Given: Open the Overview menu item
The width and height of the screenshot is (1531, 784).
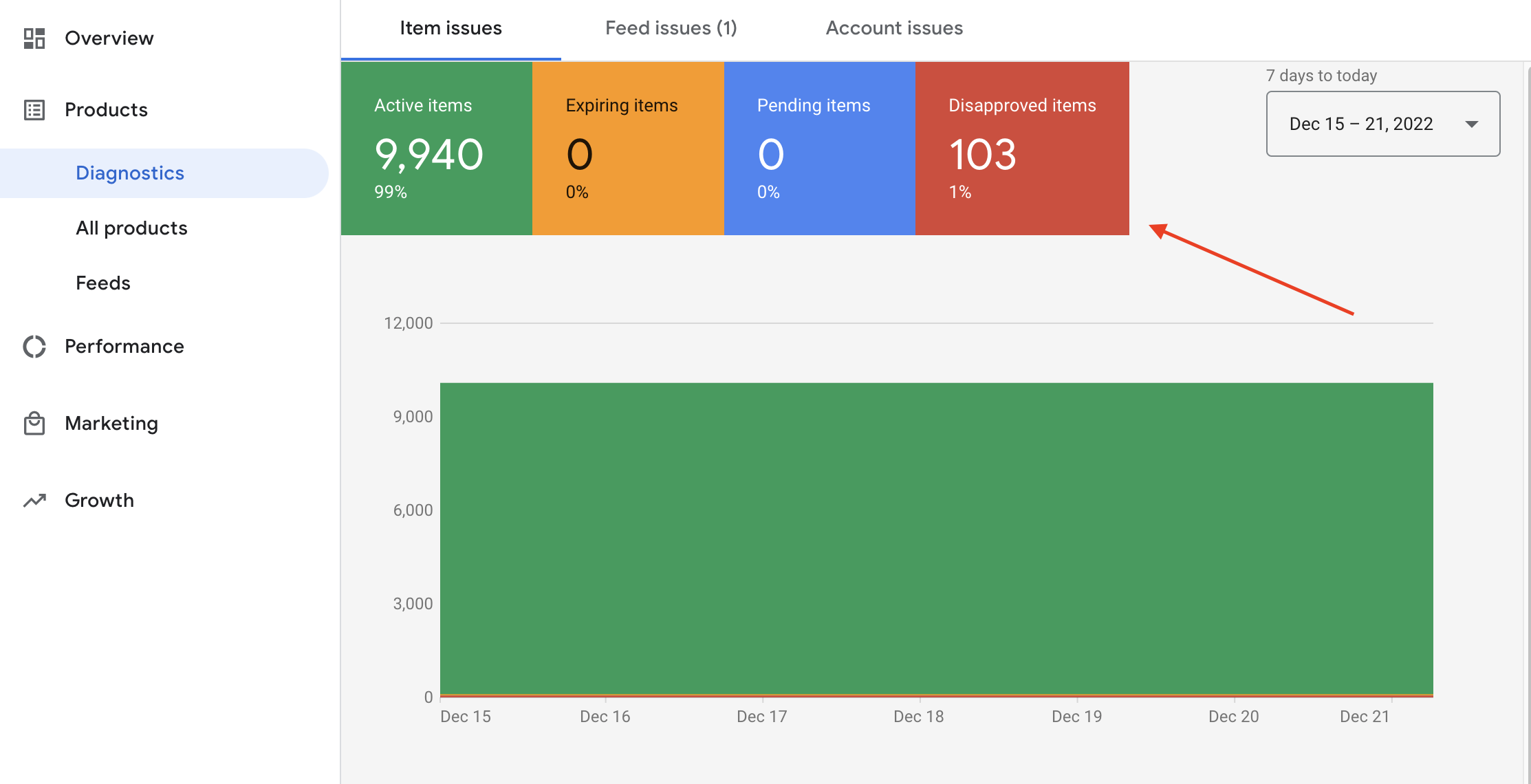Looking at the screenshot, I should (x=109, y=39).
